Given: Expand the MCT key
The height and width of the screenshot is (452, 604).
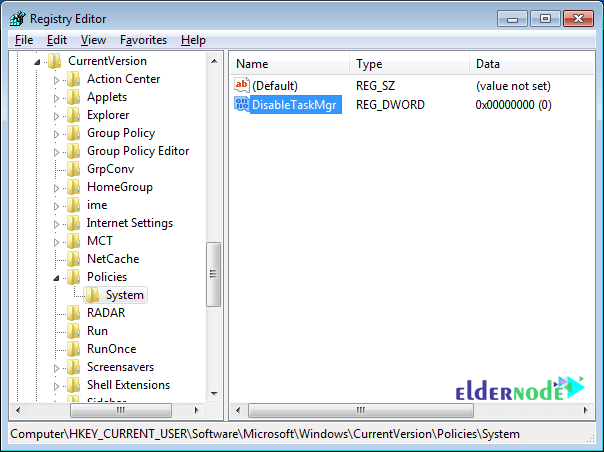Looking at the screenshot, I should coord(56,242).
